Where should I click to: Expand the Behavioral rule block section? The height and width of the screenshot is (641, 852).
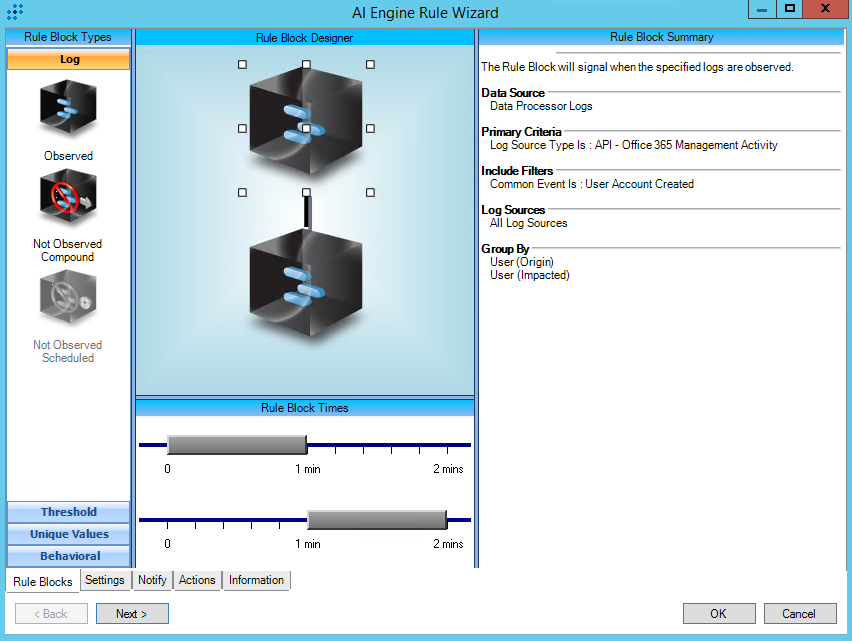click(x=69, y=556)
